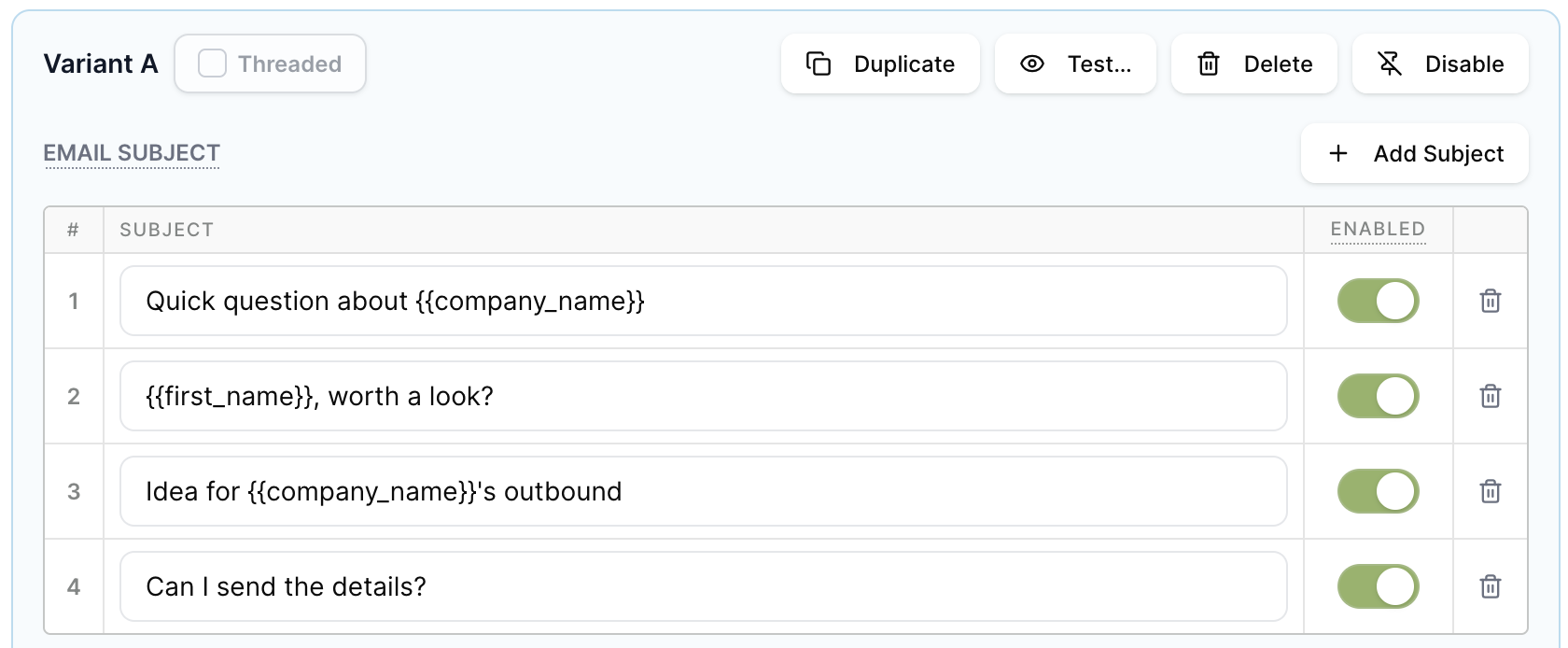
Task: Delete the 'Can I send the details?' row
Action: coord(1491,586)
